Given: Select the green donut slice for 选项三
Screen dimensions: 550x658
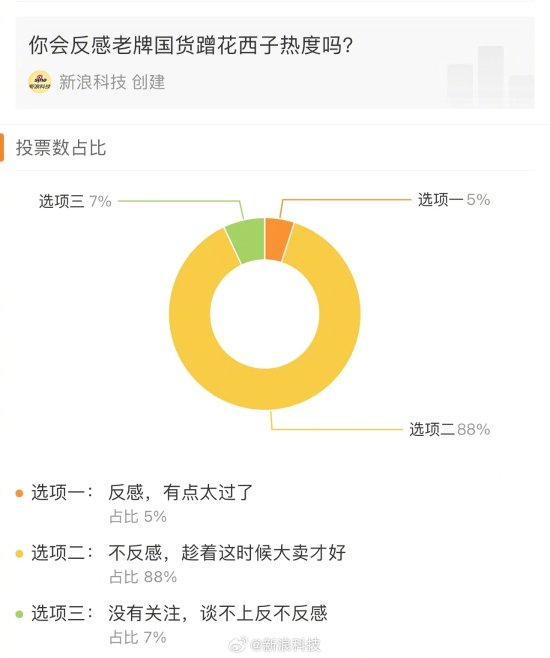Looking at the screenshot, I should [x=247, y=241].
